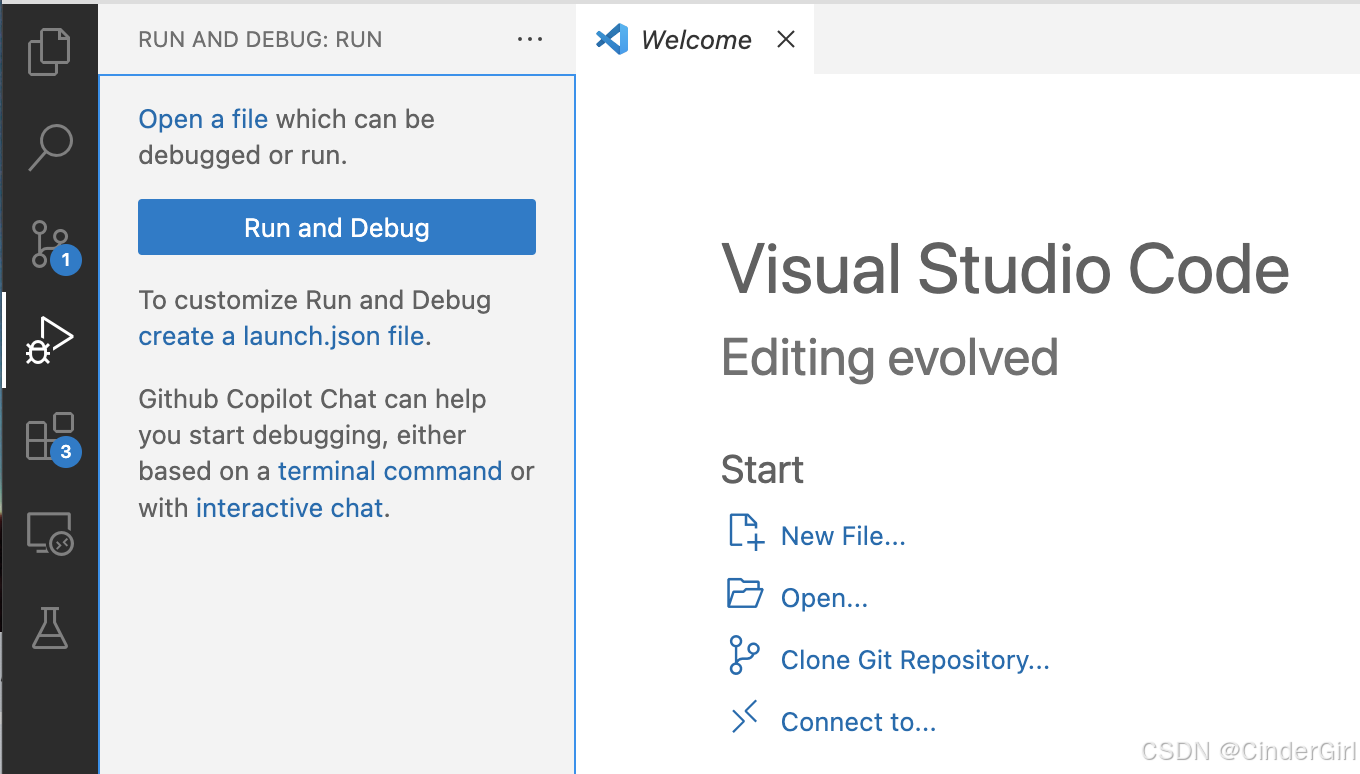
Task: Click the 'interactive chat' link
Action: 290,508
